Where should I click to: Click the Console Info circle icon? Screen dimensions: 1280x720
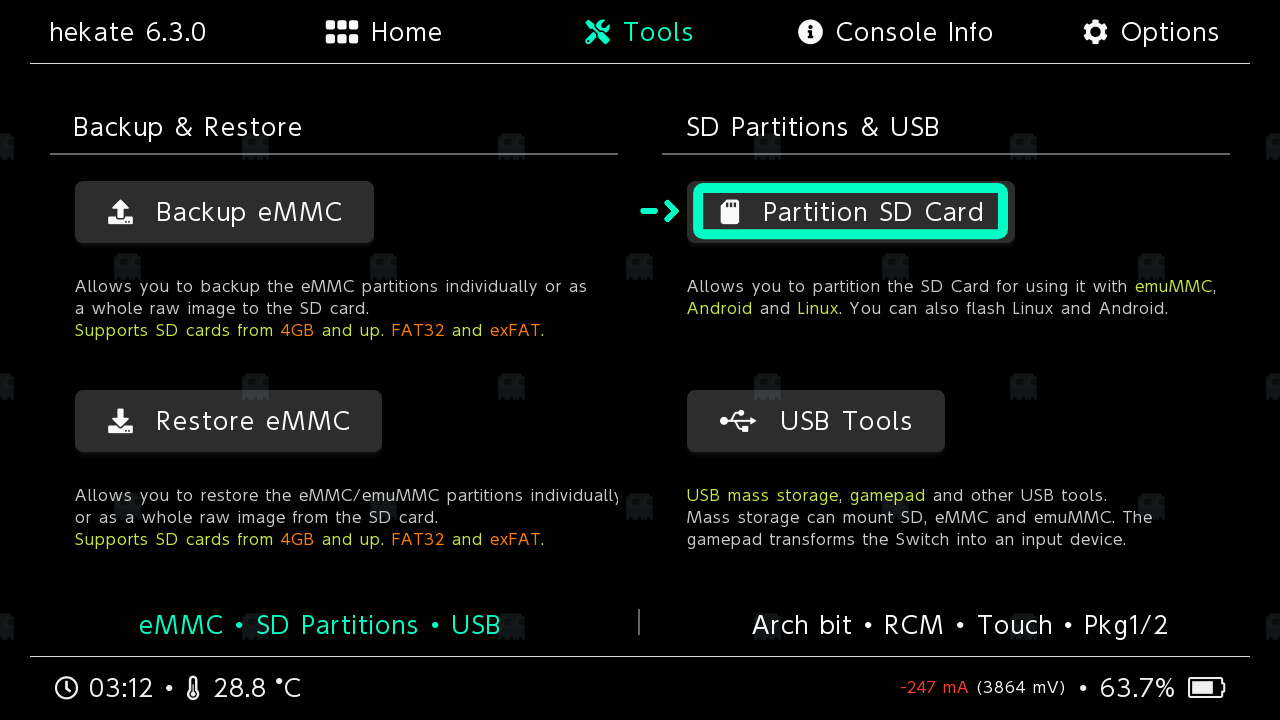coord(810,32)
